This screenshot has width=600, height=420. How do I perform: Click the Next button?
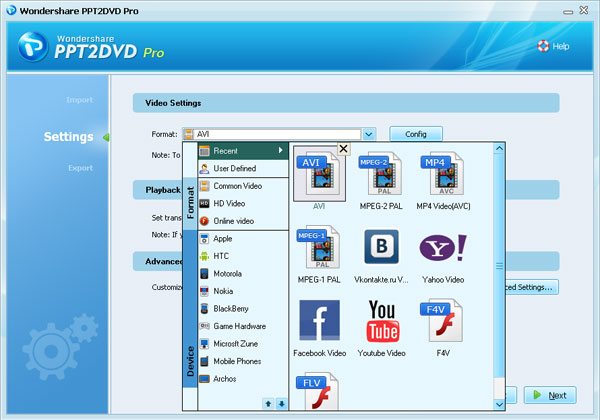coord(550,395)
